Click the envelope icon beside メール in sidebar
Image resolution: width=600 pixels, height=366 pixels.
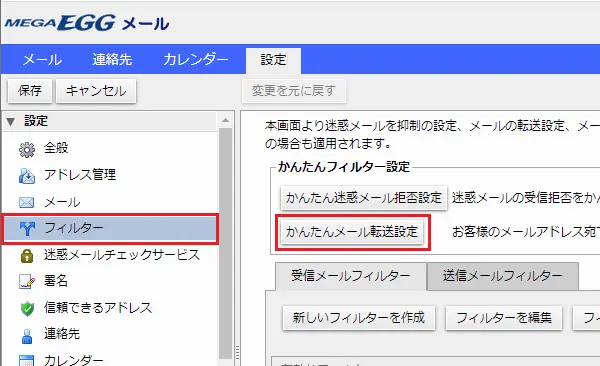click(27, 202)
